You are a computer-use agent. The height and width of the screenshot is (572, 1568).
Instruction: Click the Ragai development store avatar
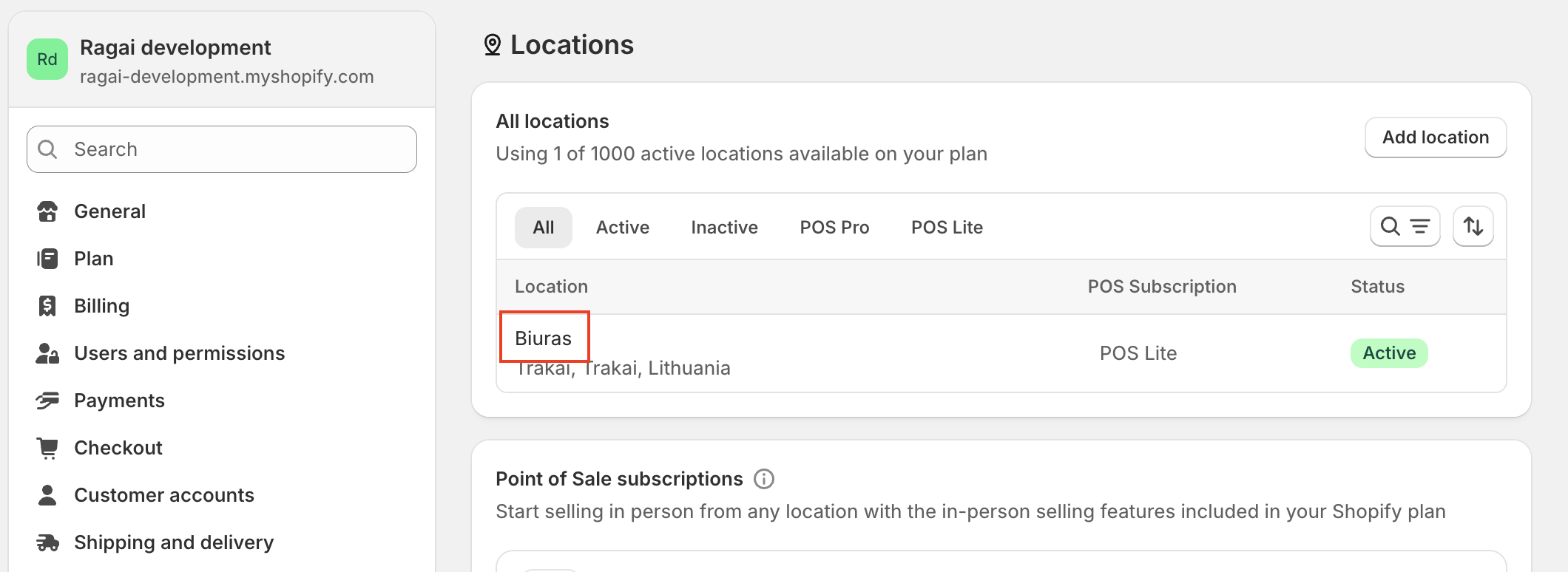tap(47, 59)
